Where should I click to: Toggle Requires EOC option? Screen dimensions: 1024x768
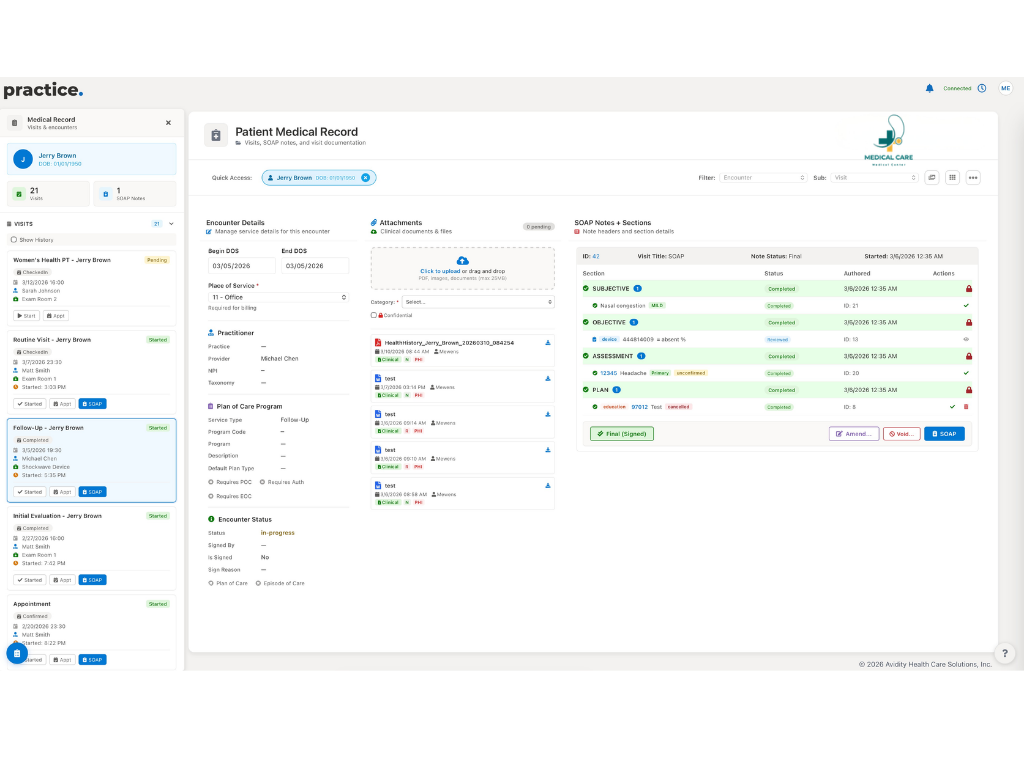(211, 496)
